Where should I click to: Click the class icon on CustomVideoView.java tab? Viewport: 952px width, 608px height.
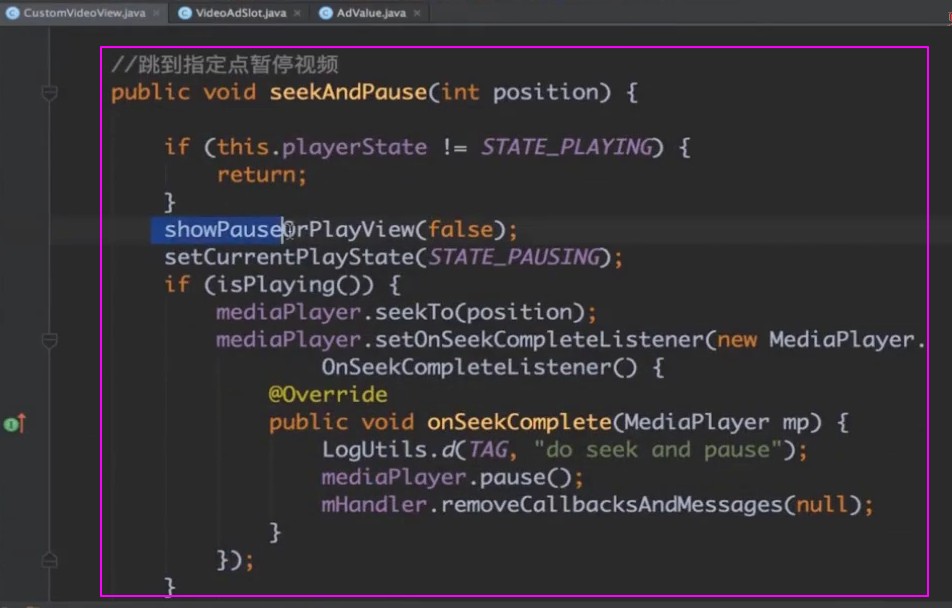12,13
